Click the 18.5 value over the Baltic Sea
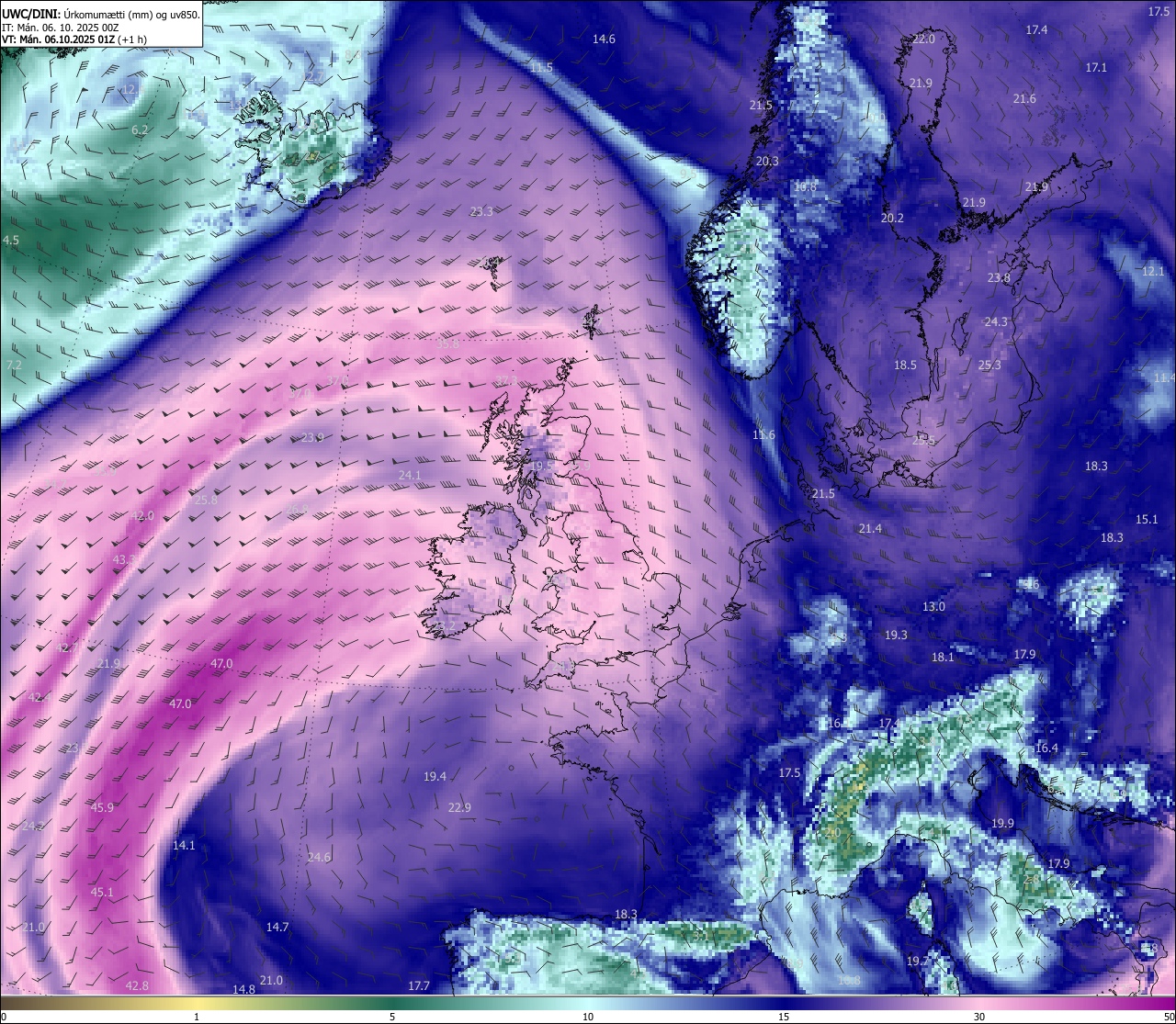Image resolution: width=1176 pixels, height=1024 pixels. point(905,366)
